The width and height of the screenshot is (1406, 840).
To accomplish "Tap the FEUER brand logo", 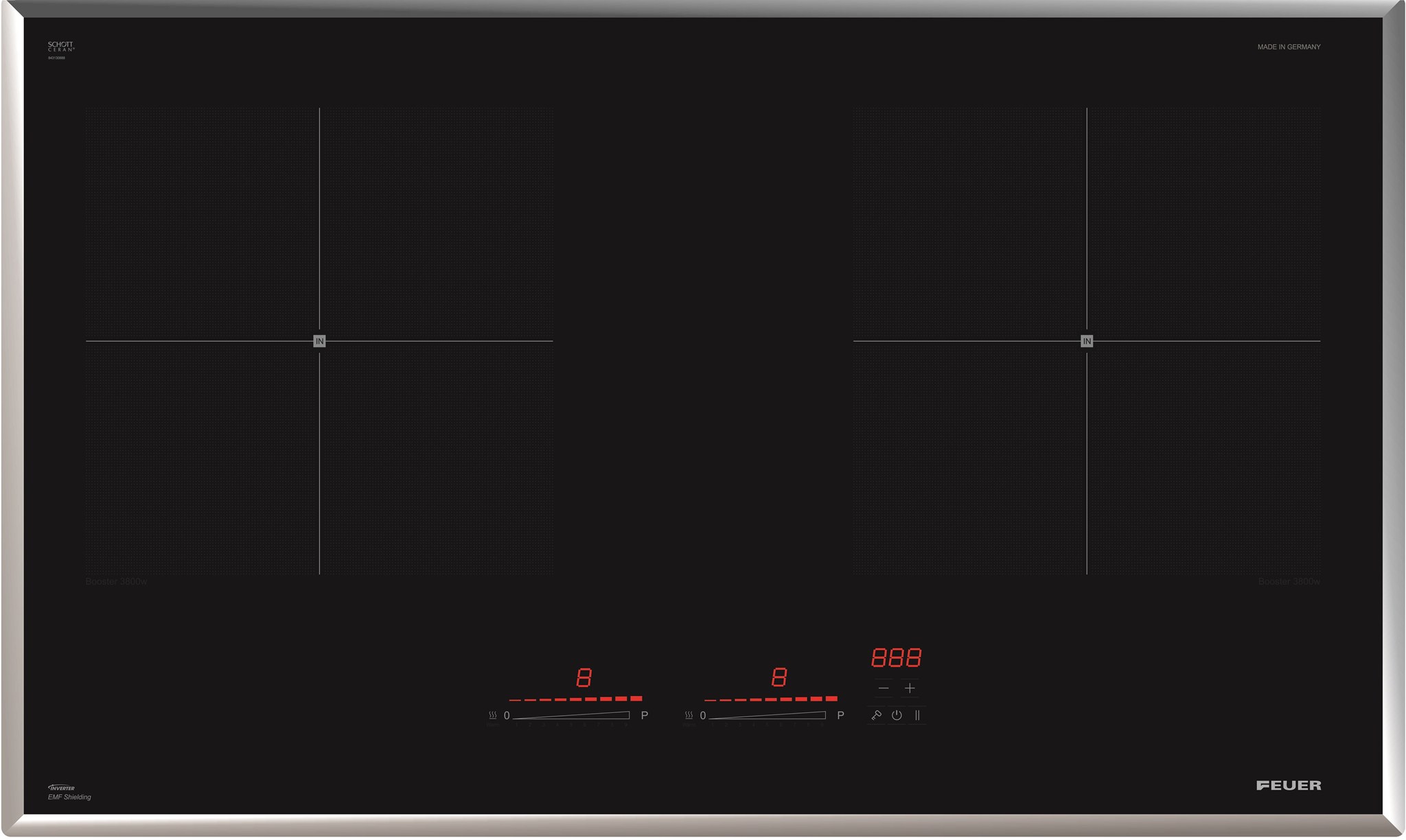I will [x=1289, y=785].
